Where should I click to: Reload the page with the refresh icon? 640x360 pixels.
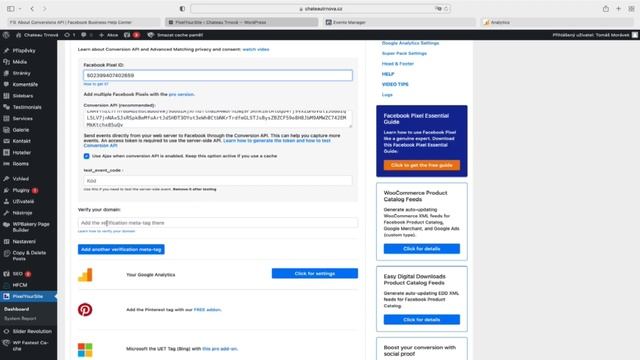coord(446,9)
